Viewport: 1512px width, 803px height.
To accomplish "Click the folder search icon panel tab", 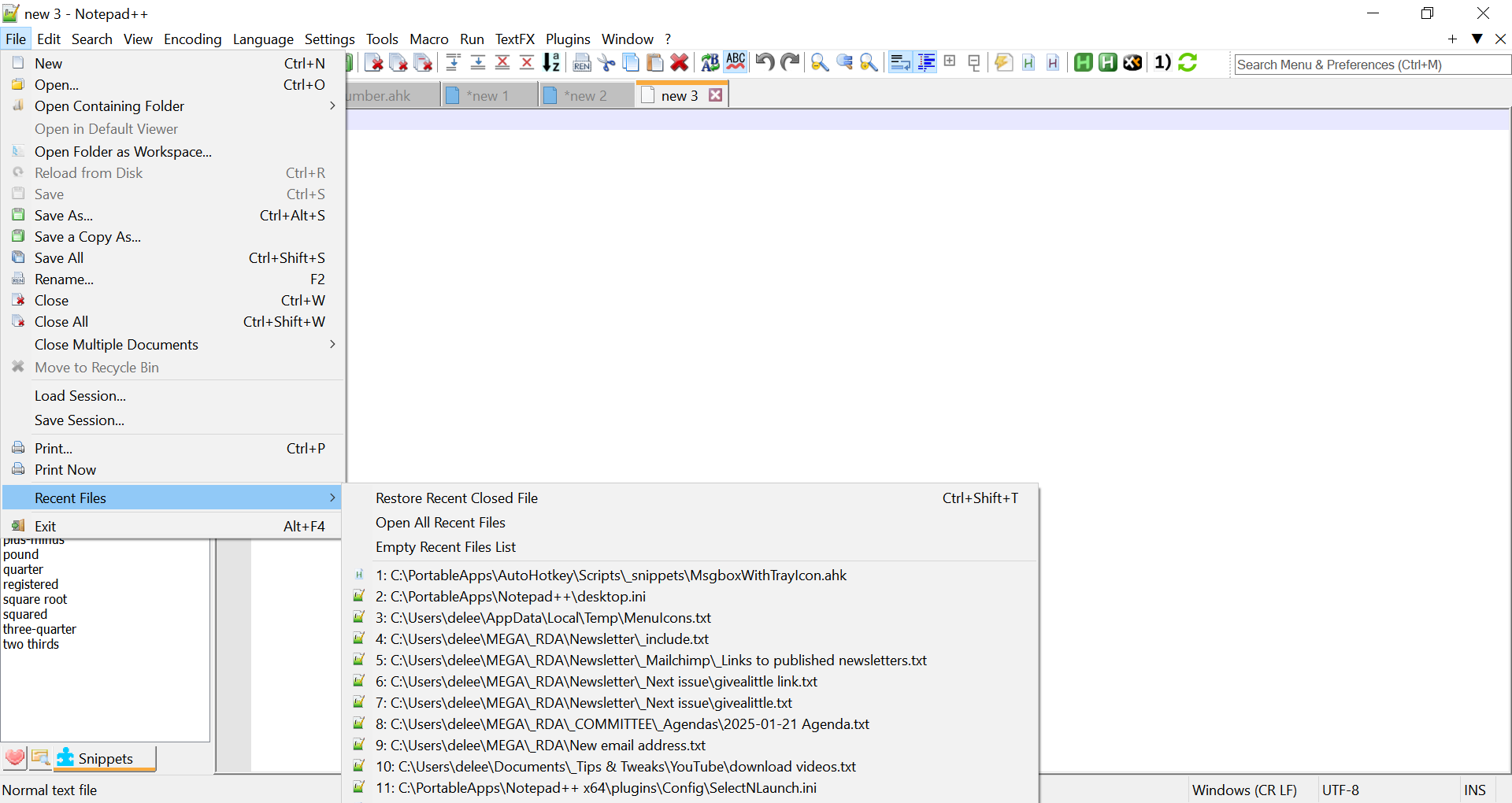I will (40, 757).
